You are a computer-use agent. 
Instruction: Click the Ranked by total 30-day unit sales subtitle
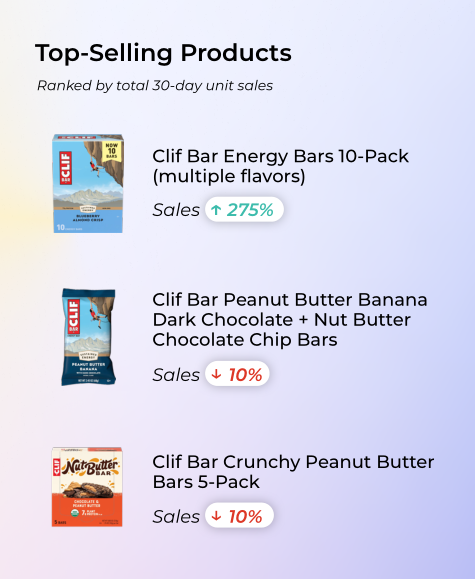pyautogui.click(x=155, y=86)
